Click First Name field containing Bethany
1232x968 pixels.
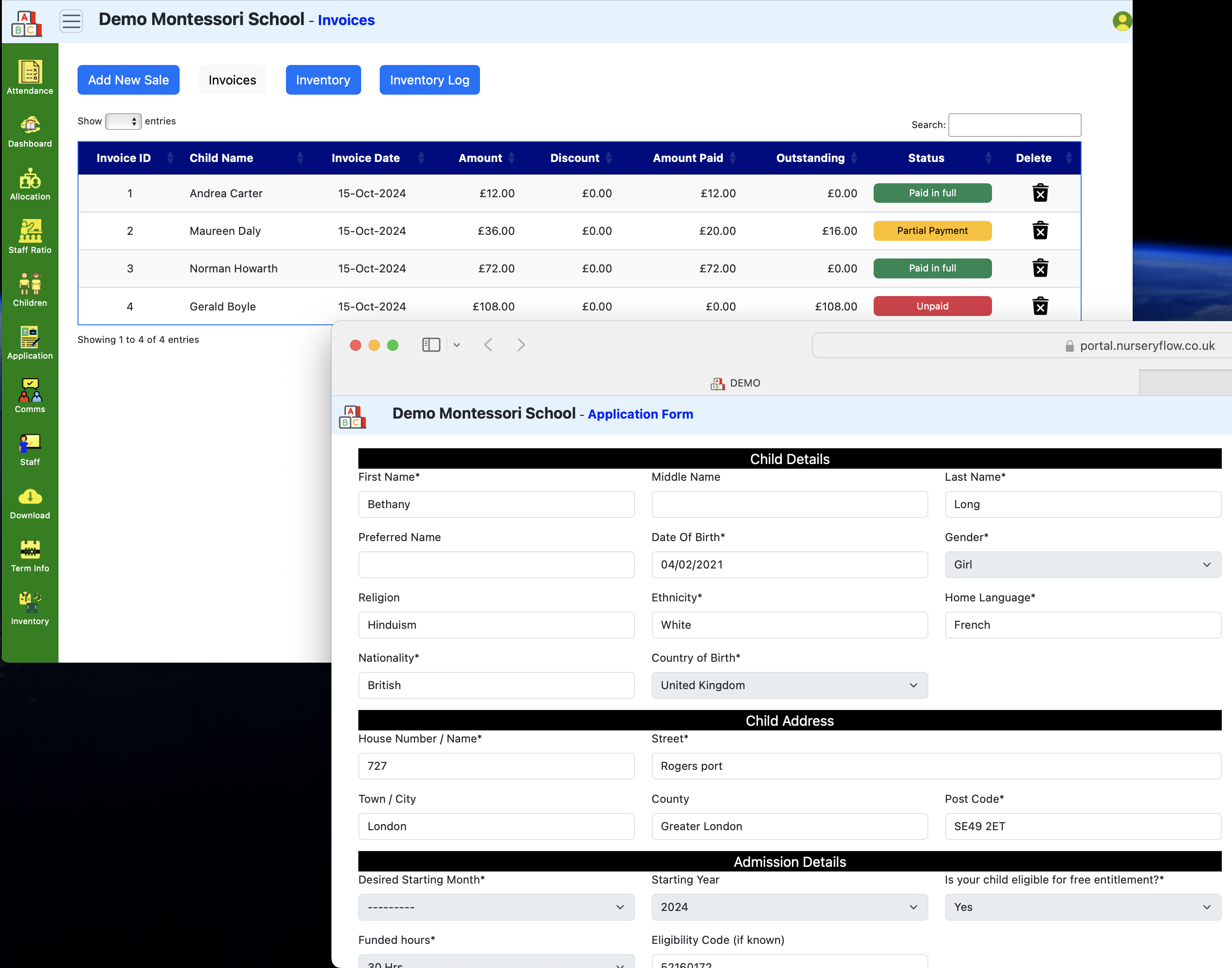click(x=496, y=504)
